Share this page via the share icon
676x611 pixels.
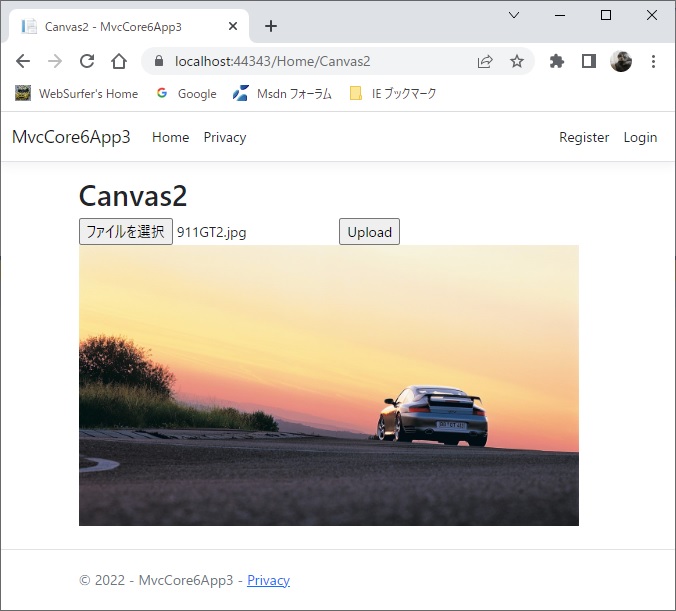coord(485,61)
